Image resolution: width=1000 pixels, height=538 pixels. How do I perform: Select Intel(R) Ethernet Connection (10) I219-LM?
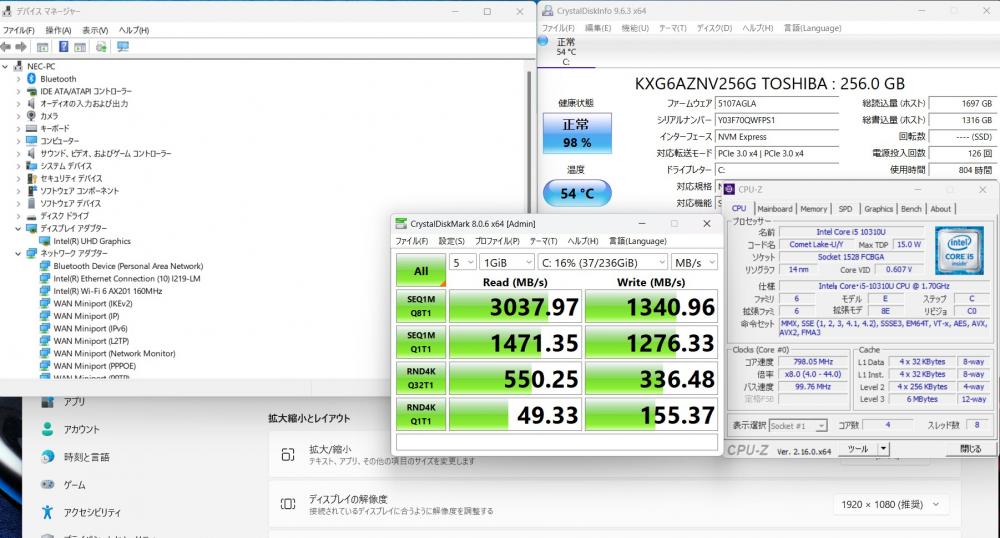click(126, 279)
